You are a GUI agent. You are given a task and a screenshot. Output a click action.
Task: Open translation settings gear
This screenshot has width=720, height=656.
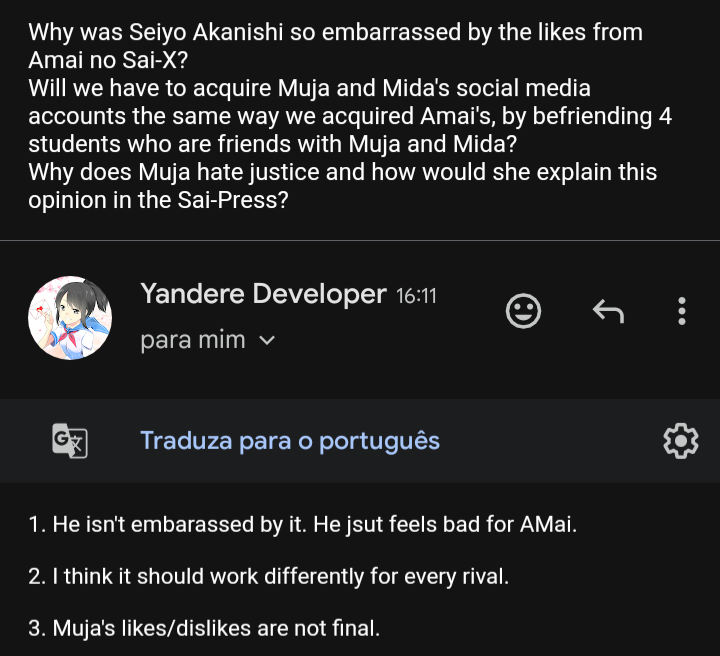pos(681,440)
